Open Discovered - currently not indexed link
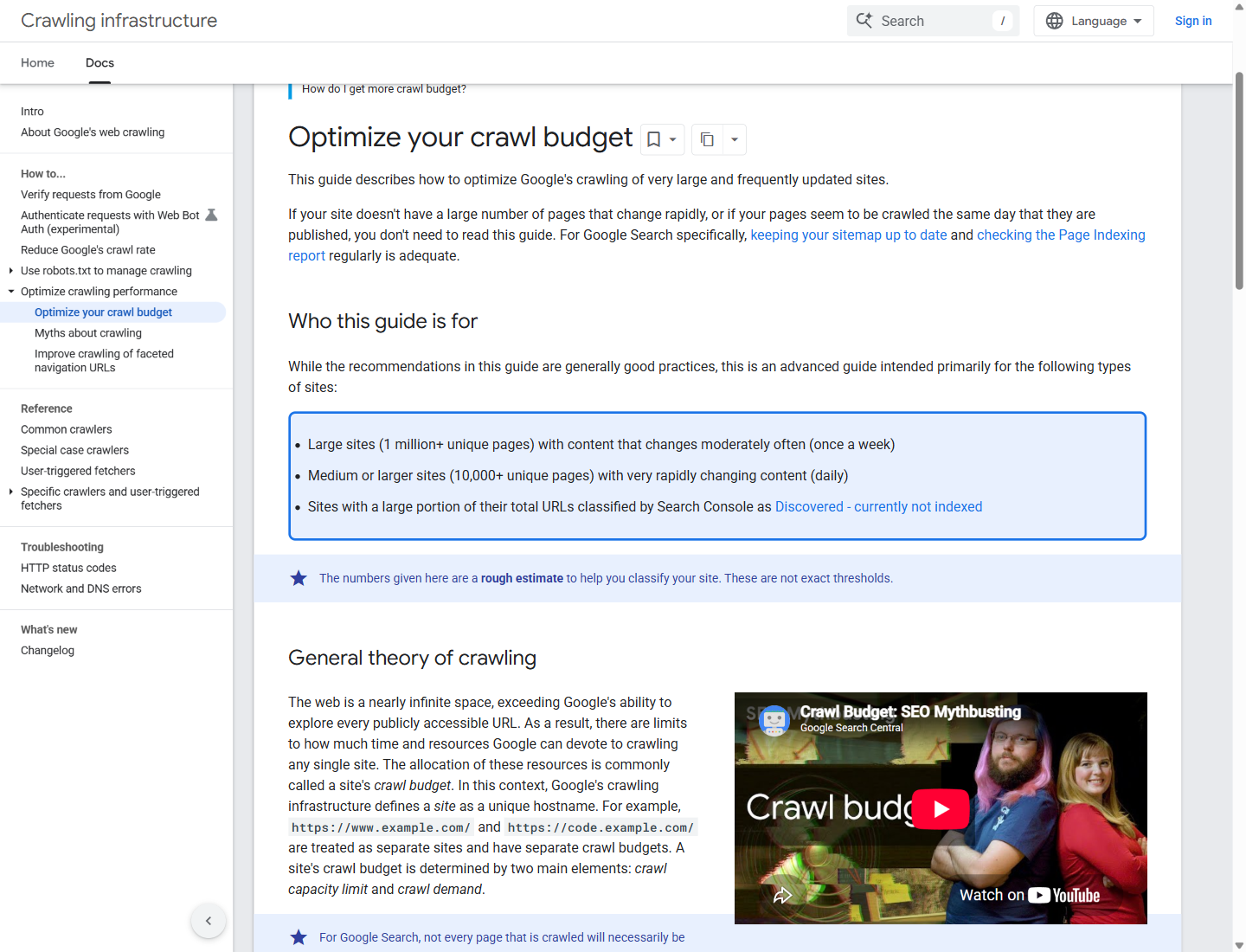This screenshot has height=952, width=1246. [x=878, y=507]
